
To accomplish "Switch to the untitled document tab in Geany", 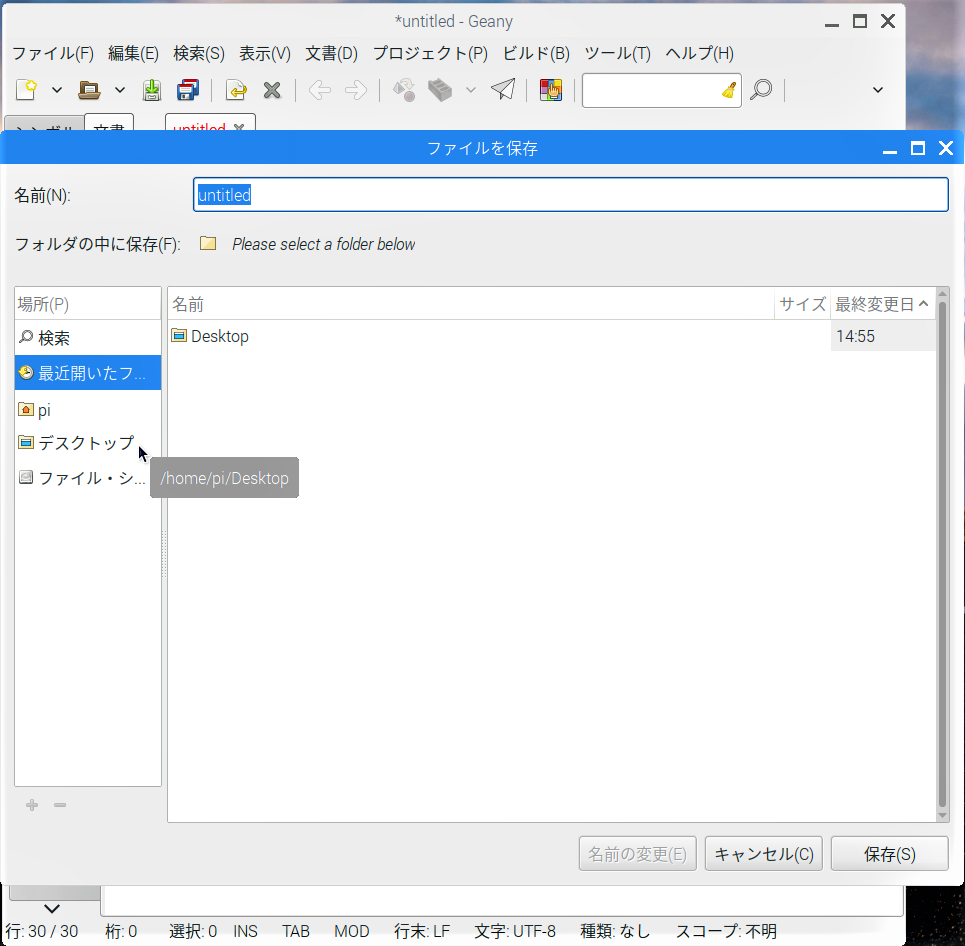I will (x=199, y=125).
